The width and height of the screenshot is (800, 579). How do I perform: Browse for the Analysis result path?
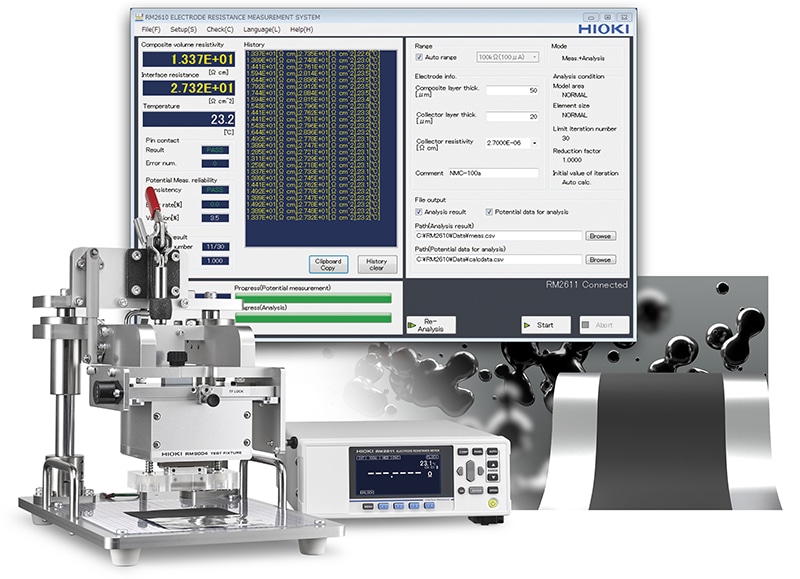point(600,236)
